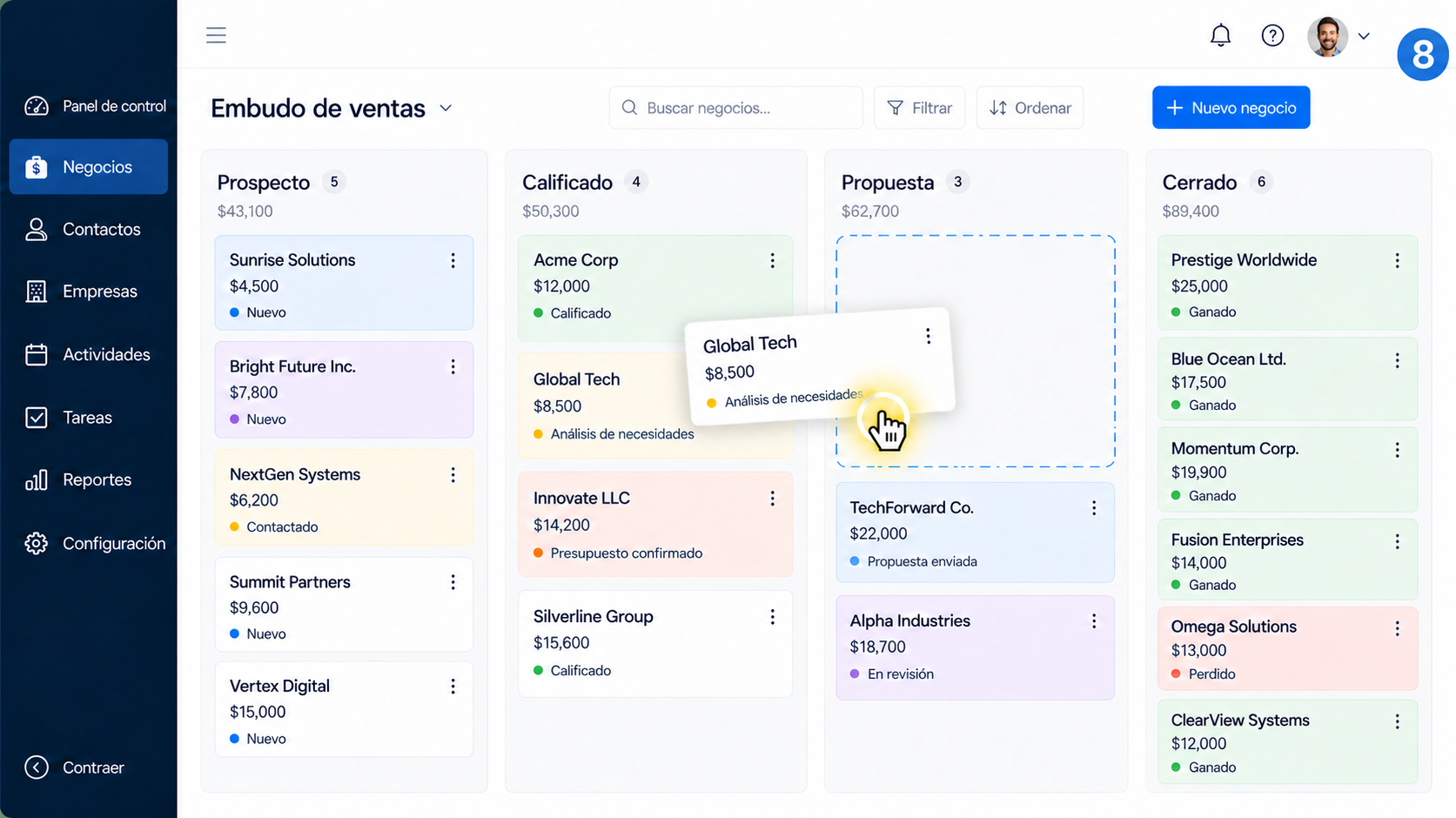Click the Nuevo negocio button
This screenshot has height=818, width=1456.
(x=1231, y=108)
